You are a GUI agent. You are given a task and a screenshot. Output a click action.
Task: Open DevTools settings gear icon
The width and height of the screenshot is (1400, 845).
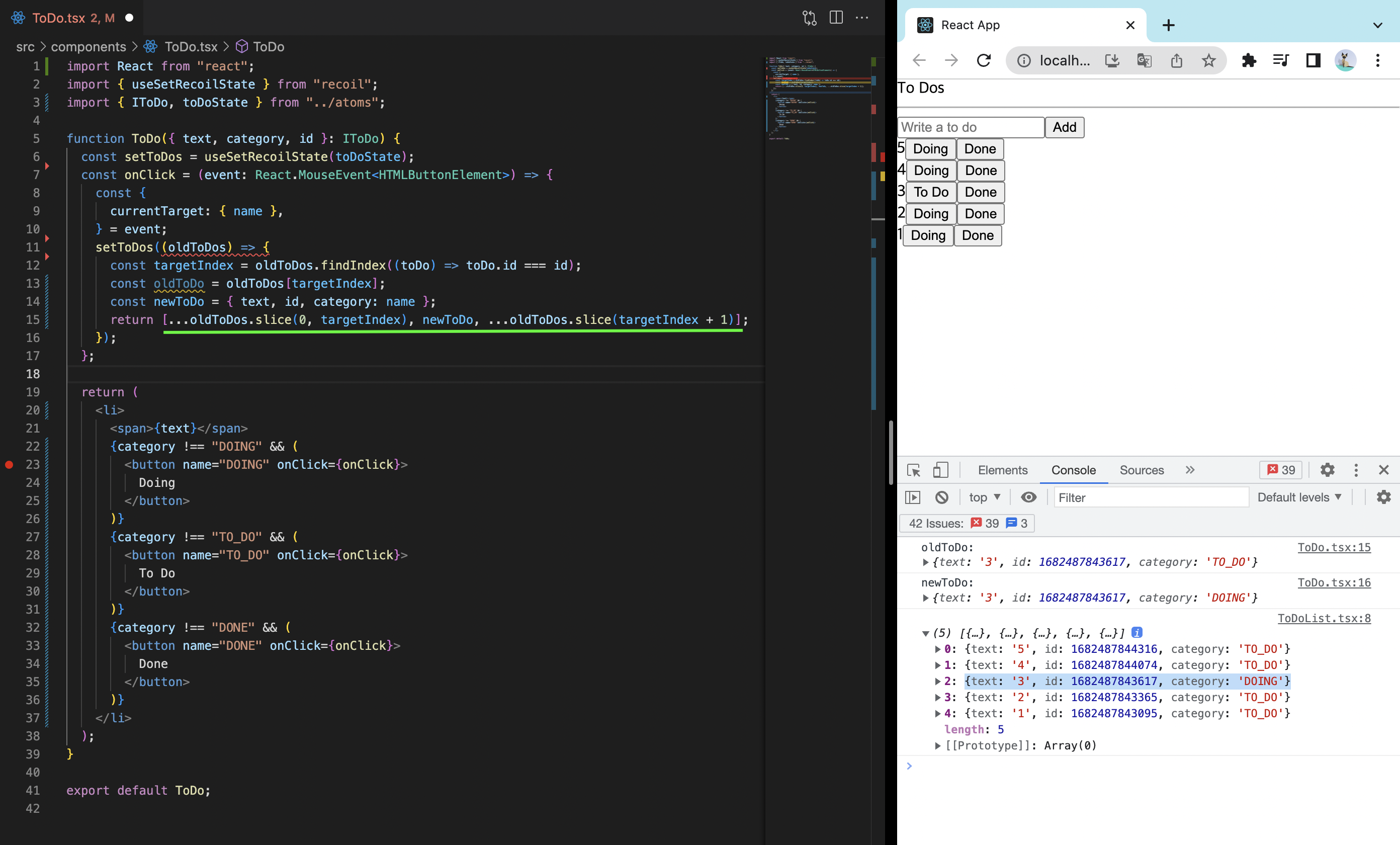(1327, 470)
